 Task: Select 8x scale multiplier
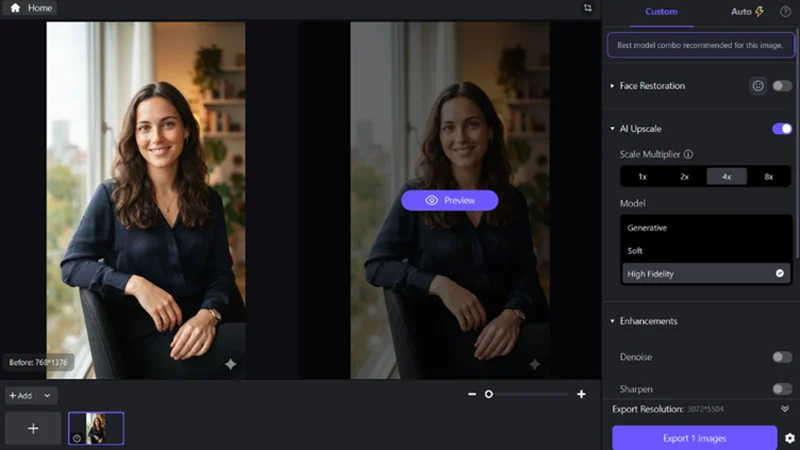click(x=769, y=177)
